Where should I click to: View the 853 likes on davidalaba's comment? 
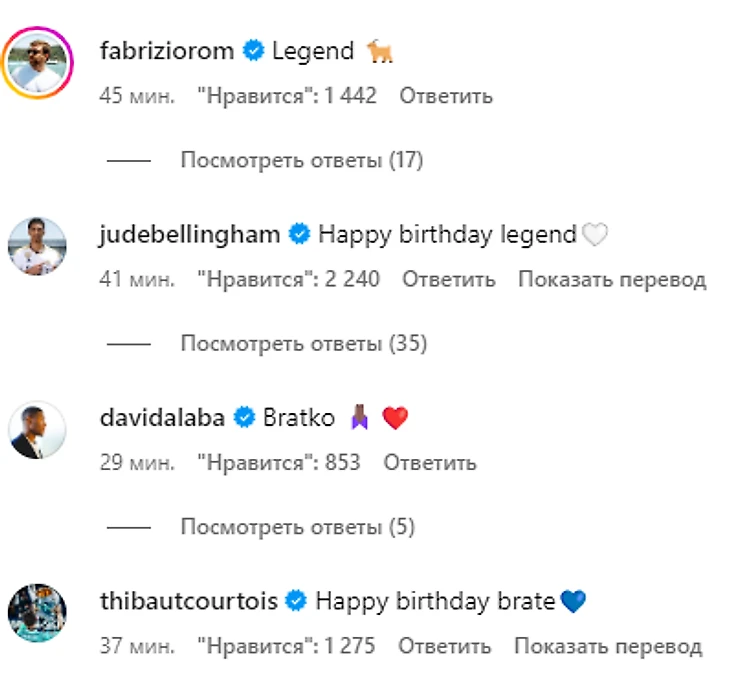click(x=279, y=463)
